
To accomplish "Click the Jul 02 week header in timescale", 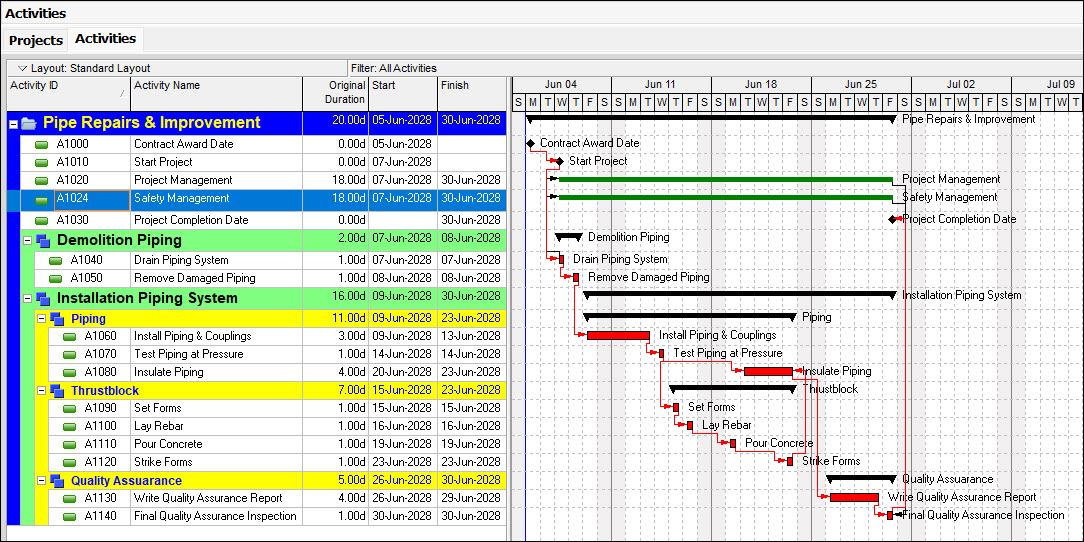I will pyautogui.click(x=961, y=85).
